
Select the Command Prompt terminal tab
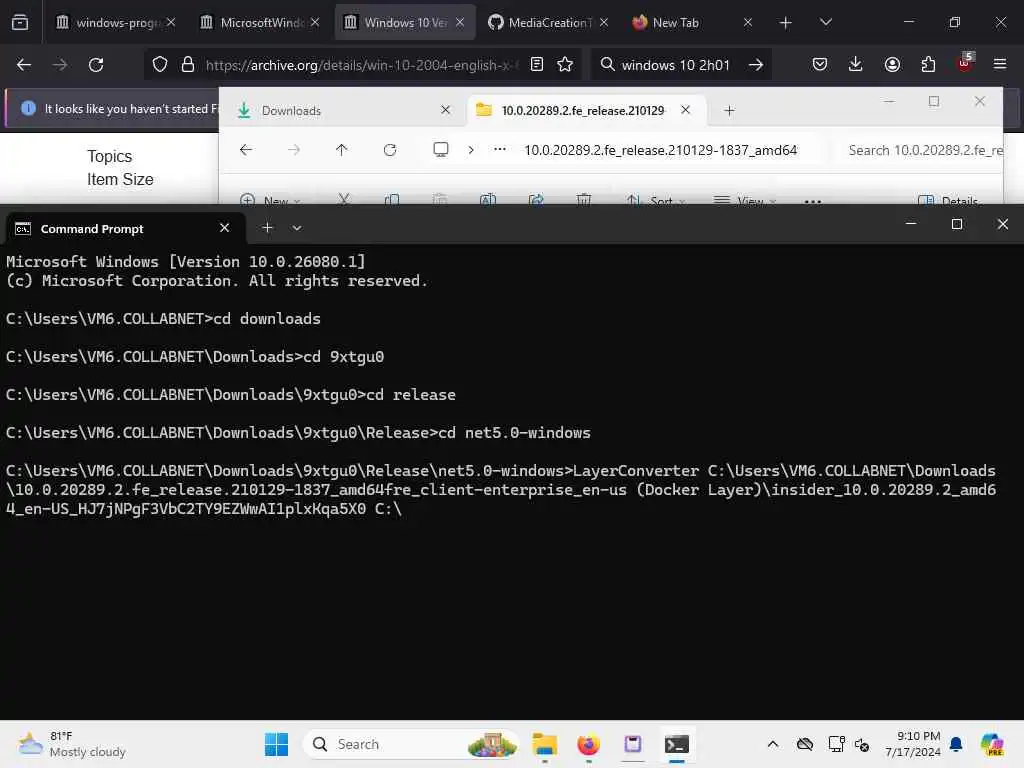(124, 228)
